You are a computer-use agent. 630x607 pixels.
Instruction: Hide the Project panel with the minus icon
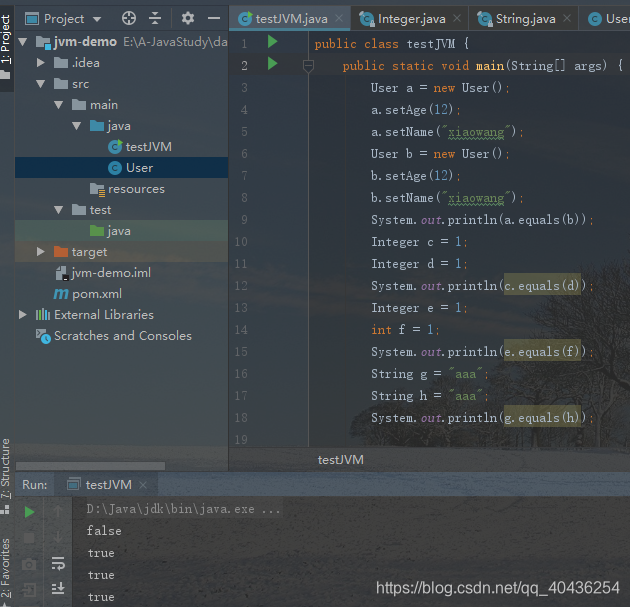click(x=214, y=18)
